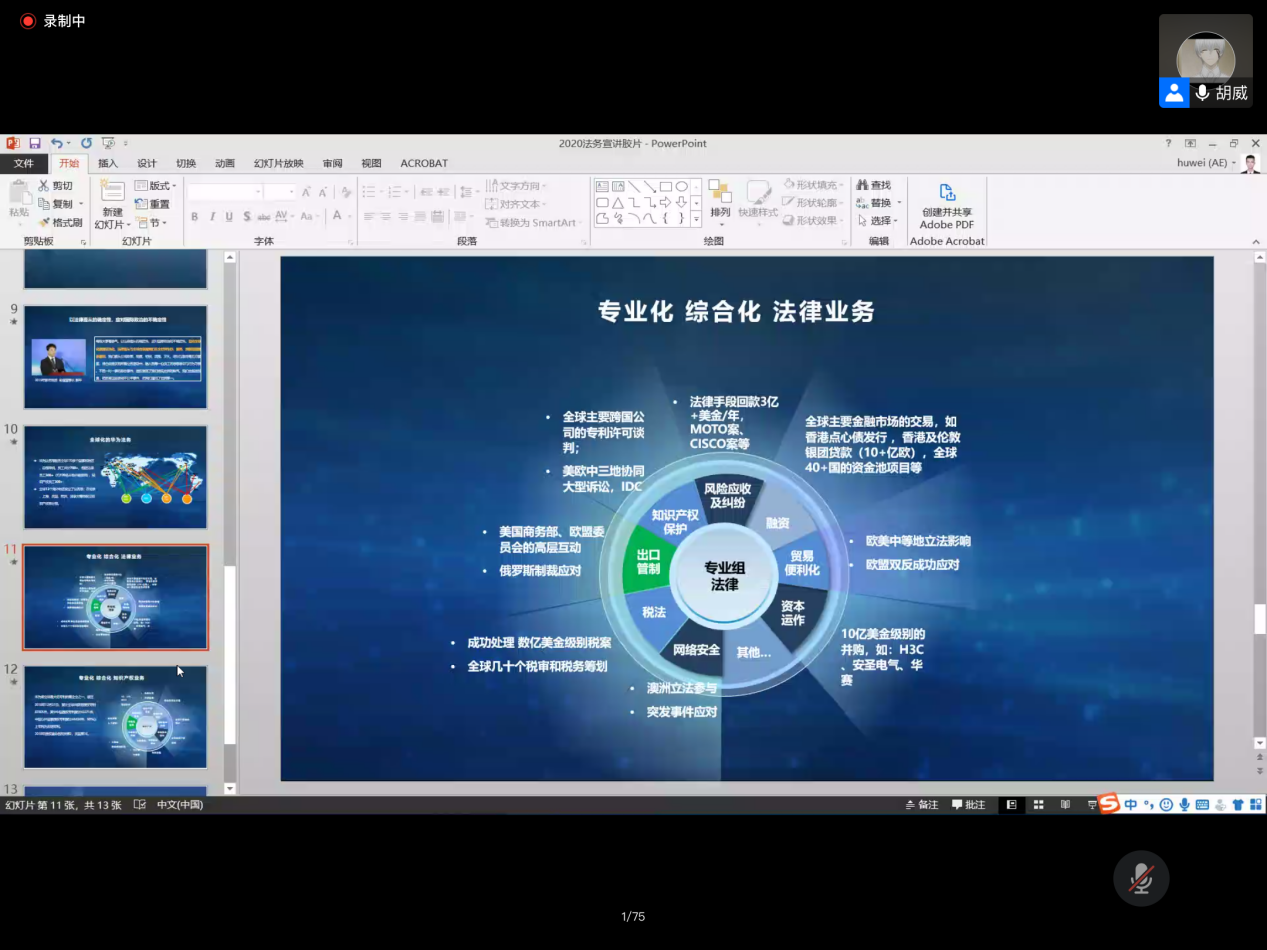Open the Reading View from status bar
The height and width of the screenshot is (950, 1267).
(x=1065, y=804)
